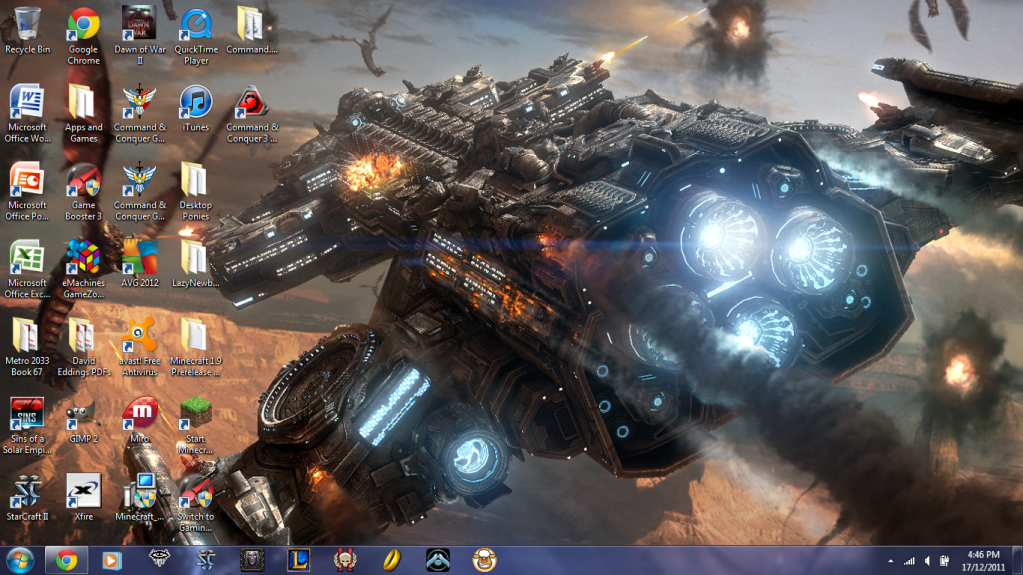
Task: Select the iTunes desktop shortcut
Action: 196,109
